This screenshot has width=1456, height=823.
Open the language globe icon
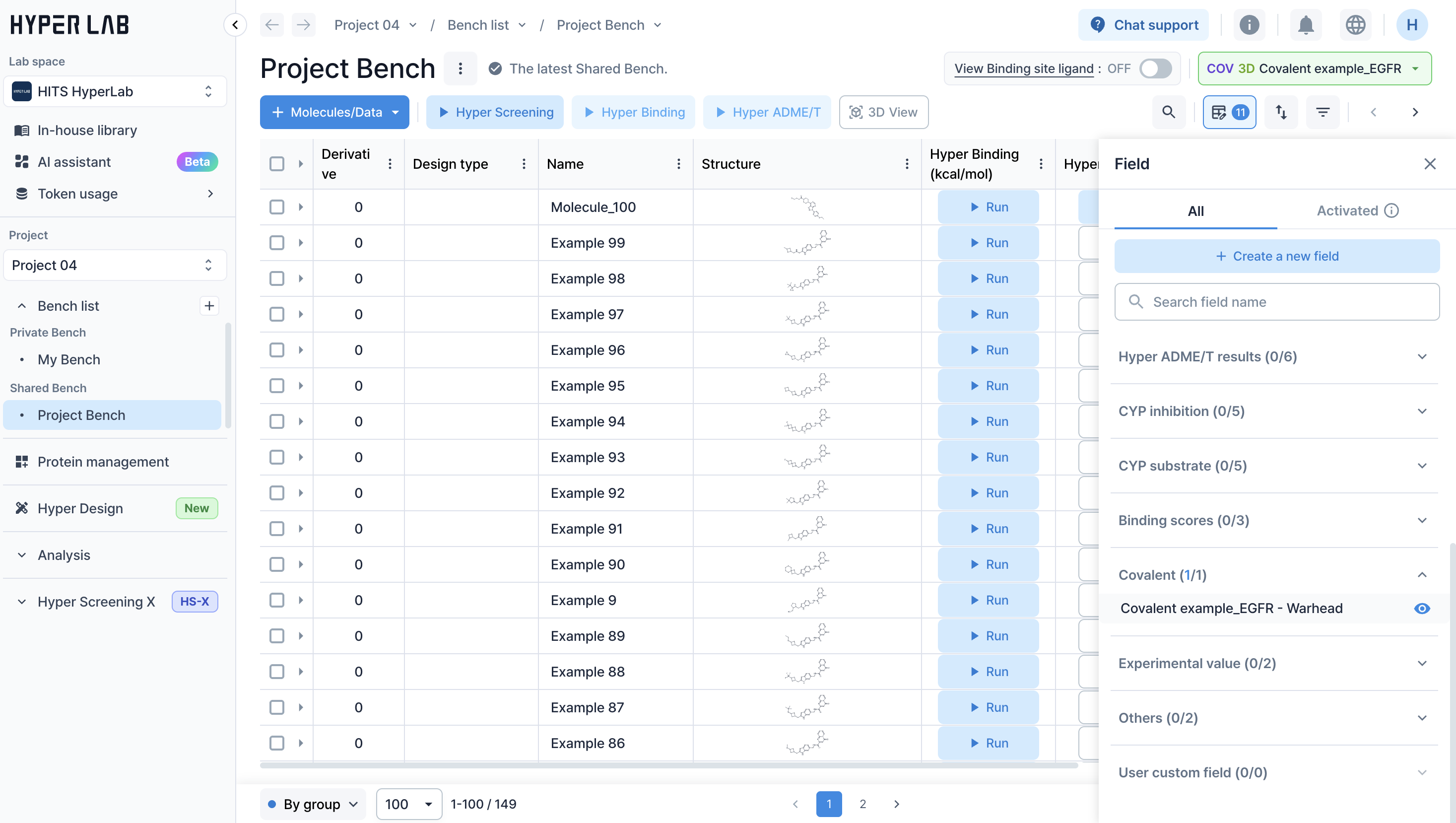click(1355, 25)
